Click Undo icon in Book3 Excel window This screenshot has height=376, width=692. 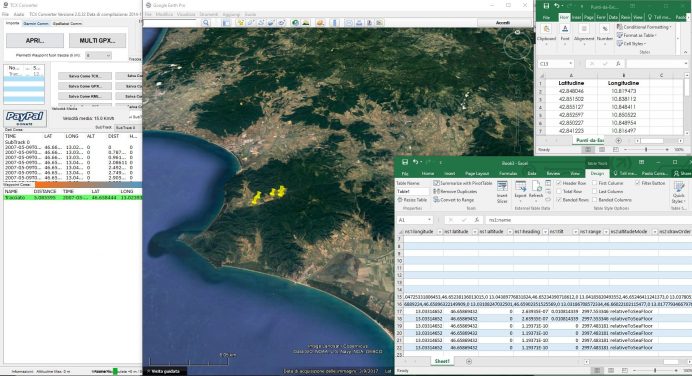[415, 162]
